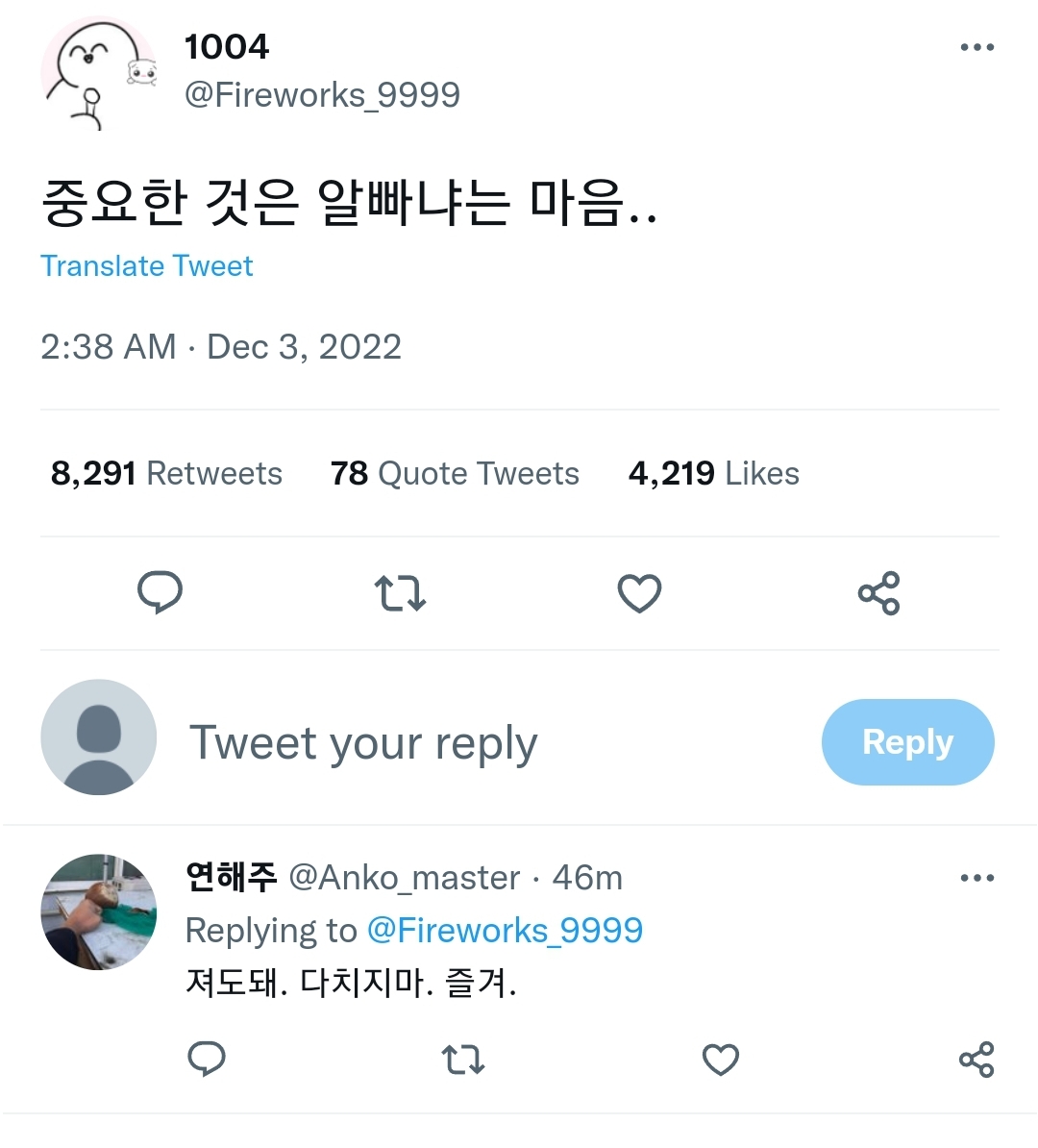Open @Fireworks_9999 handle under 1004

pyautogui.click(x=322, y=95)
